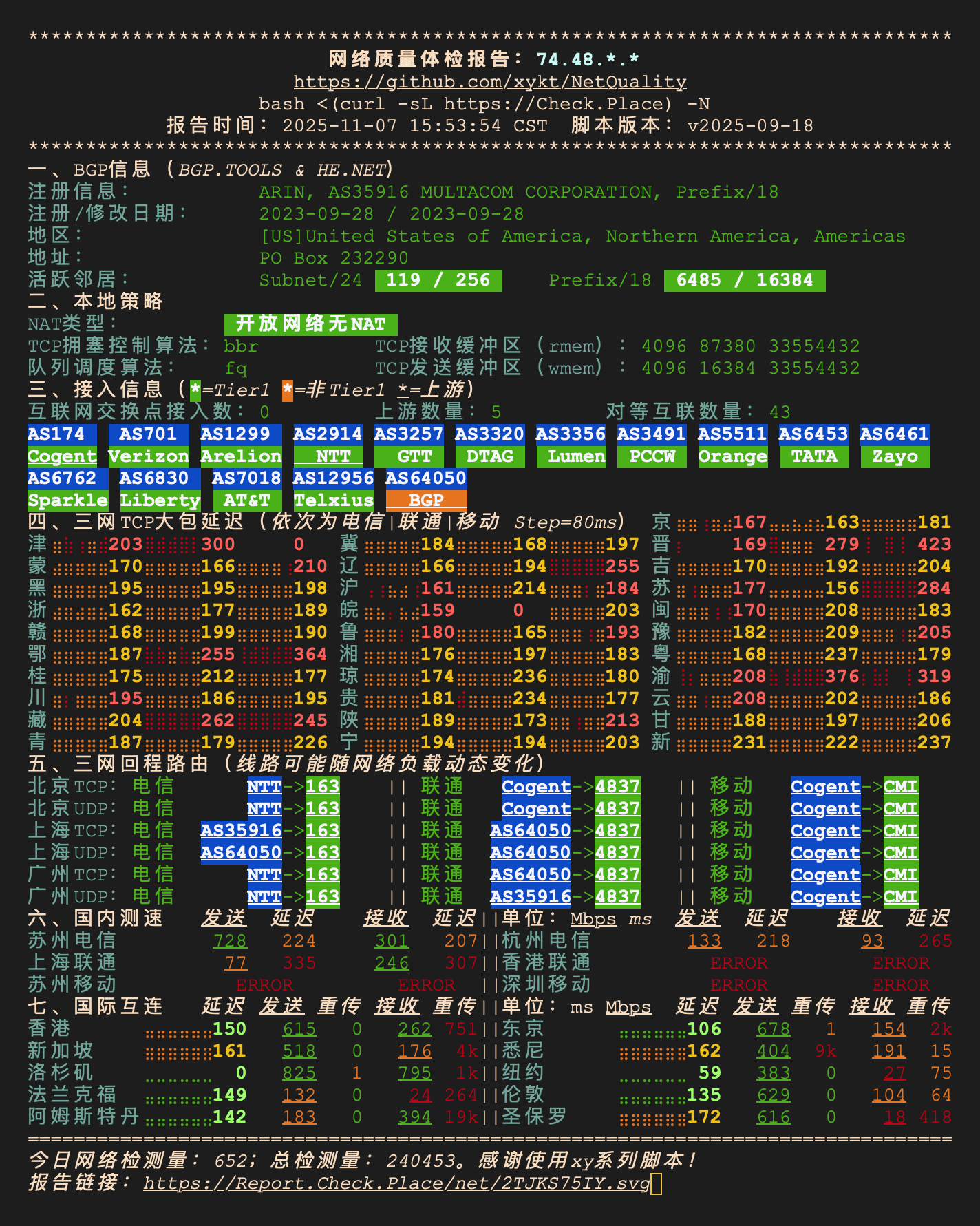Click the total detection count 240453

point(420,1161)
